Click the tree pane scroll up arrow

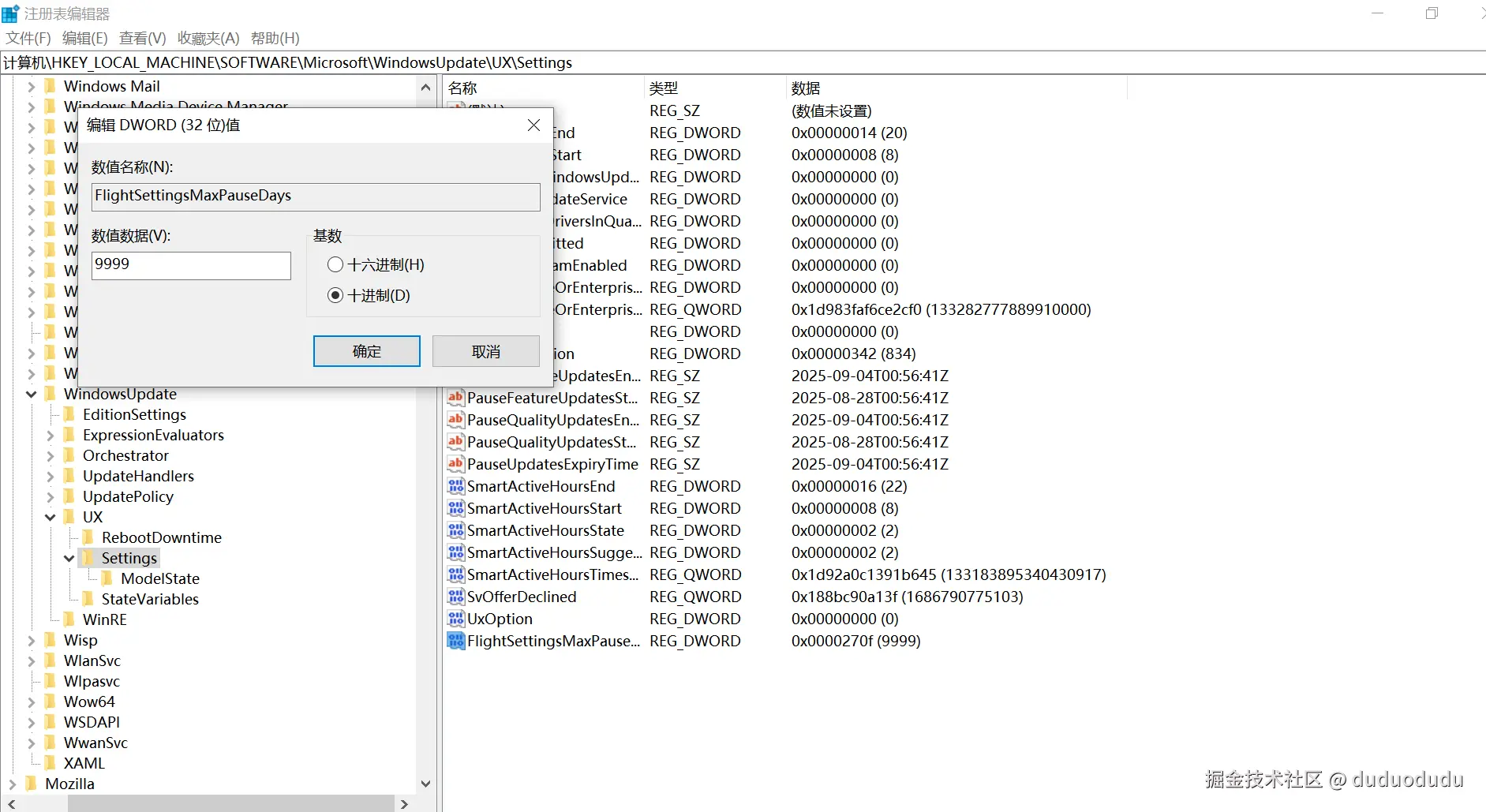(426, 87)
